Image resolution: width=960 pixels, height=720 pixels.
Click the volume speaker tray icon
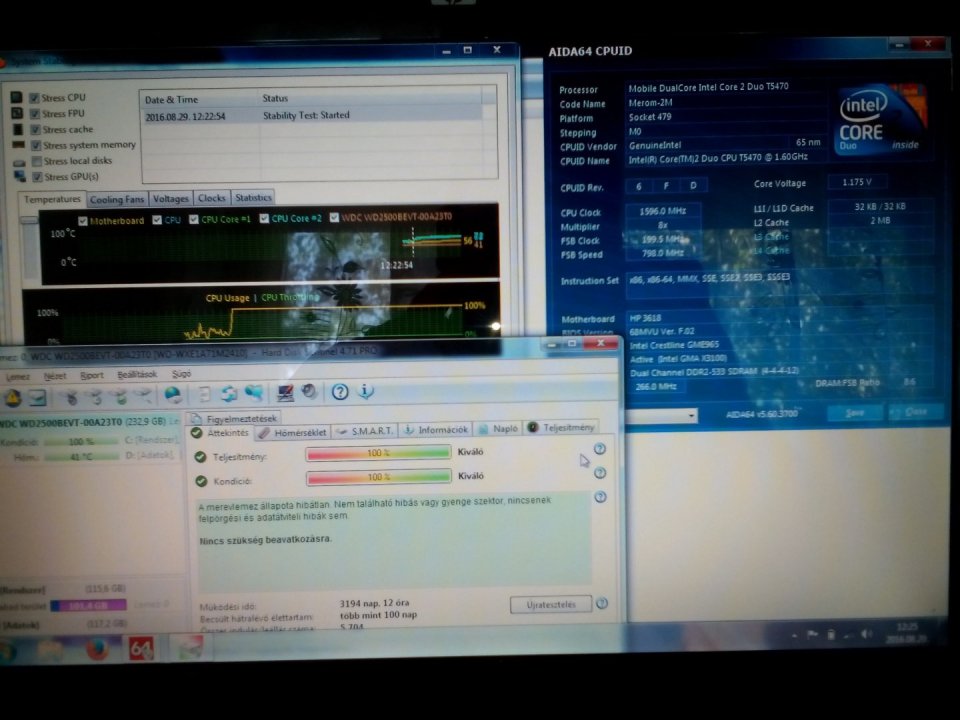coord(867,634)
